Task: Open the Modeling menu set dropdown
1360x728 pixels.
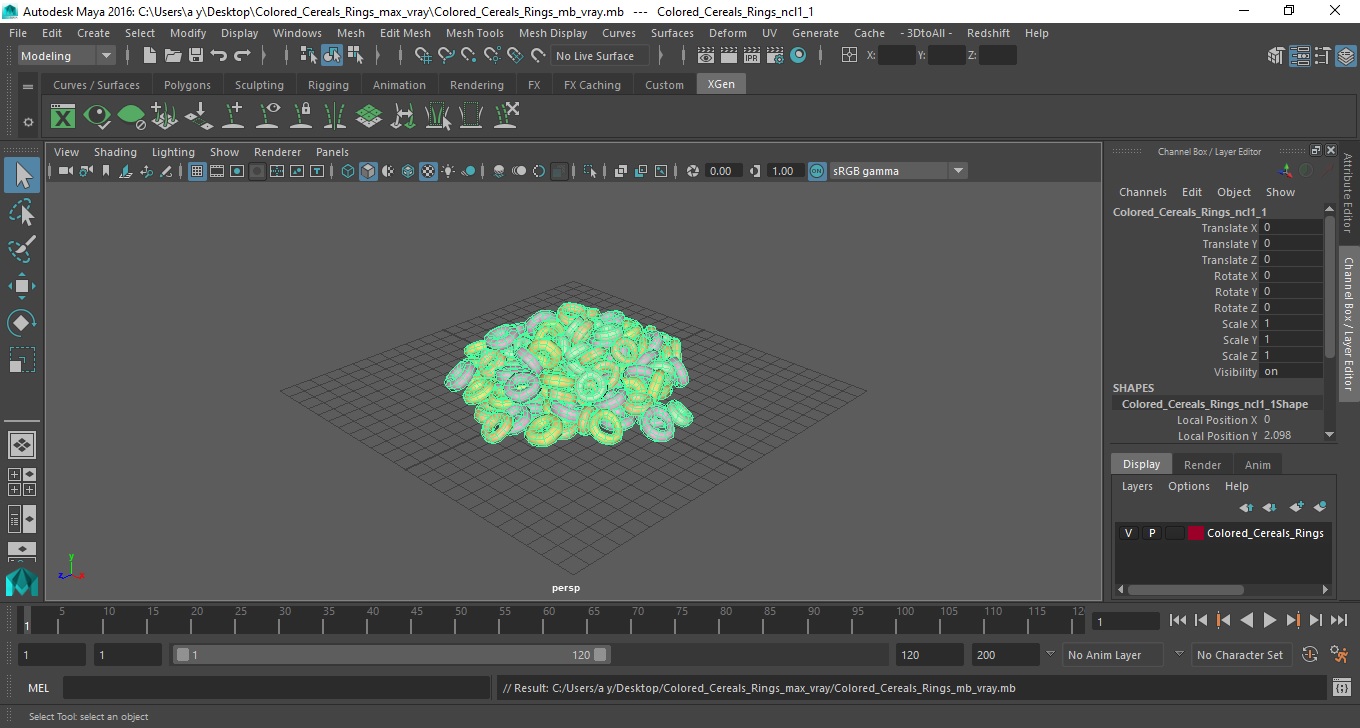Action: (x=66, y=56)
